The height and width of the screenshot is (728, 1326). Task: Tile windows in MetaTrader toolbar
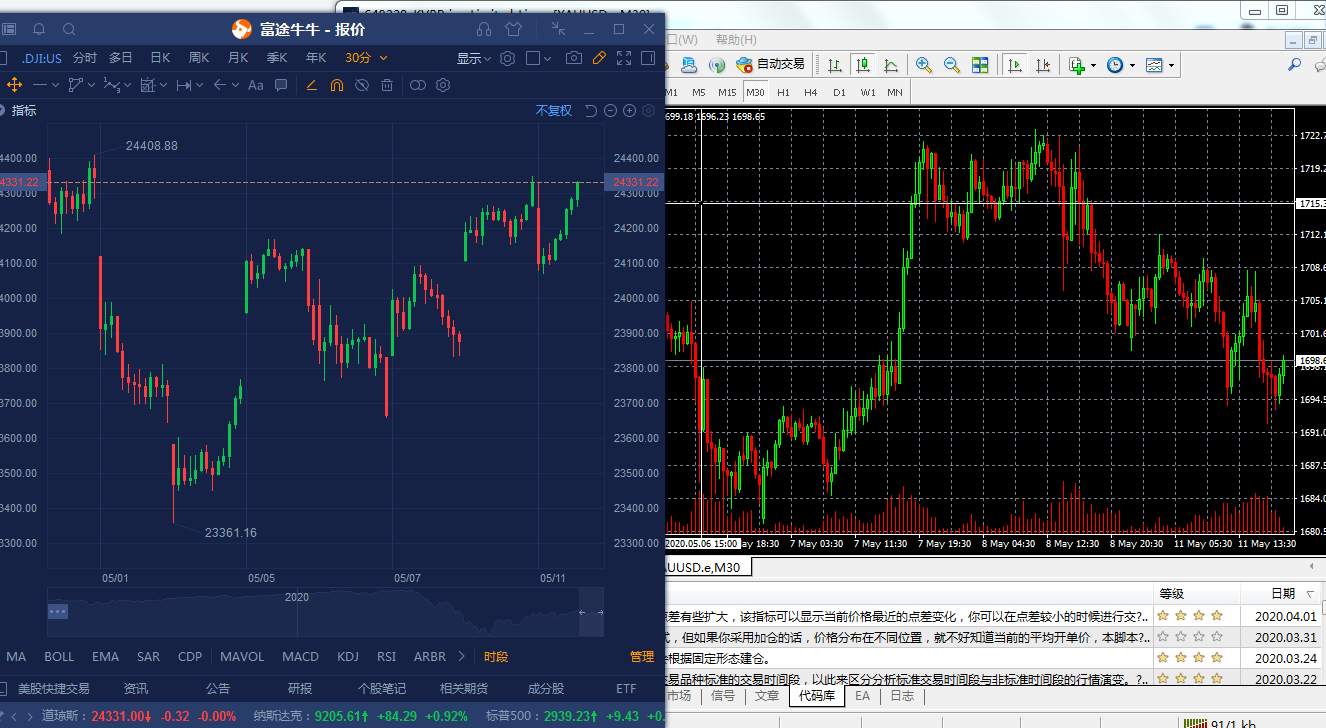pos(980,65)
